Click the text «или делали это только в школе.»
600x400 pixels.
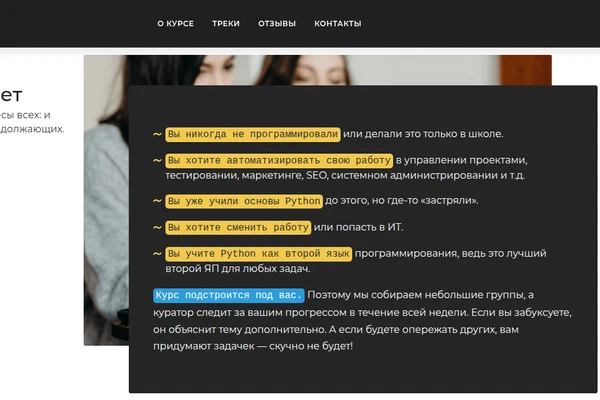pyautogui.click(x=423, y=134)
